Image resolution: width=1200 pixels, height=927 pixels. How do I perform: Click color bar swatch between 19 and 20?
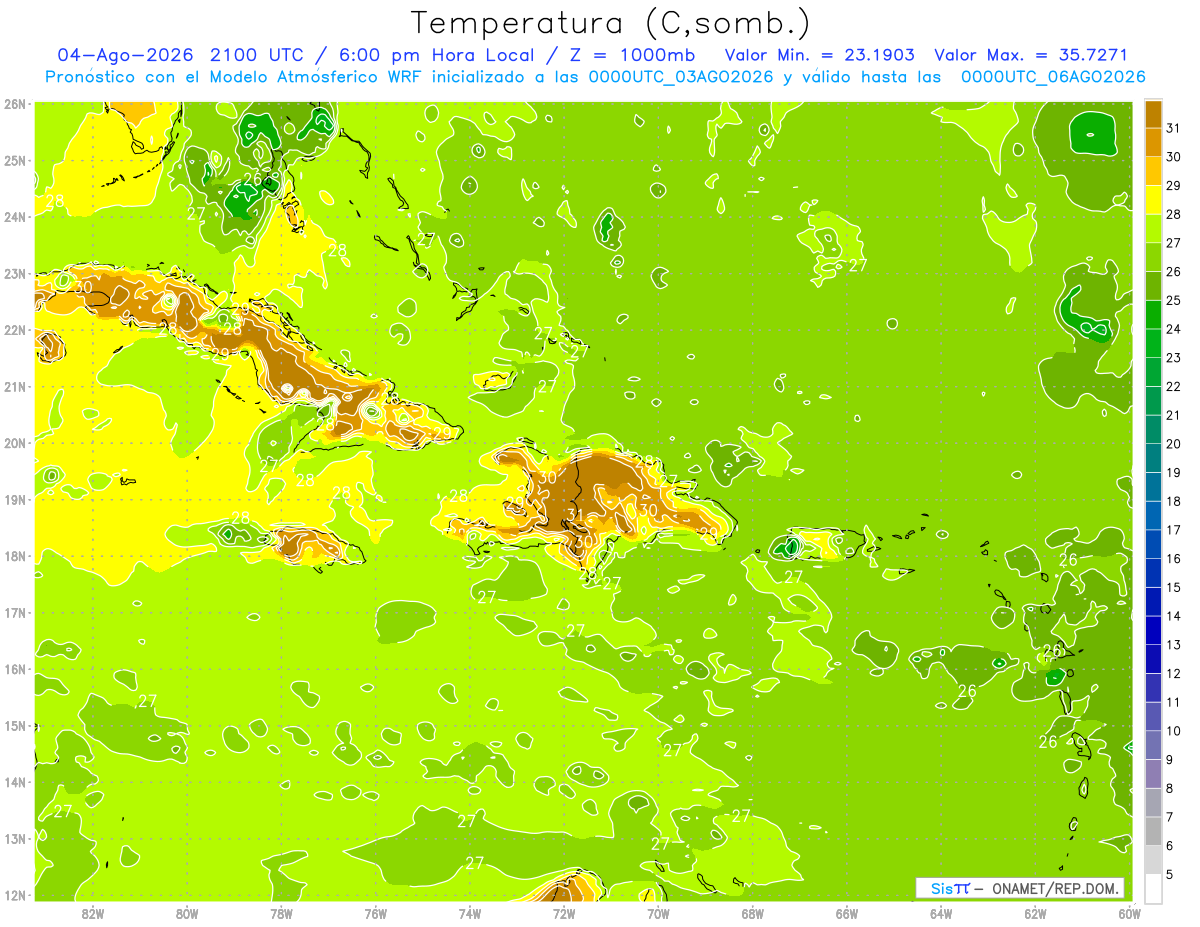point(1153,458)
